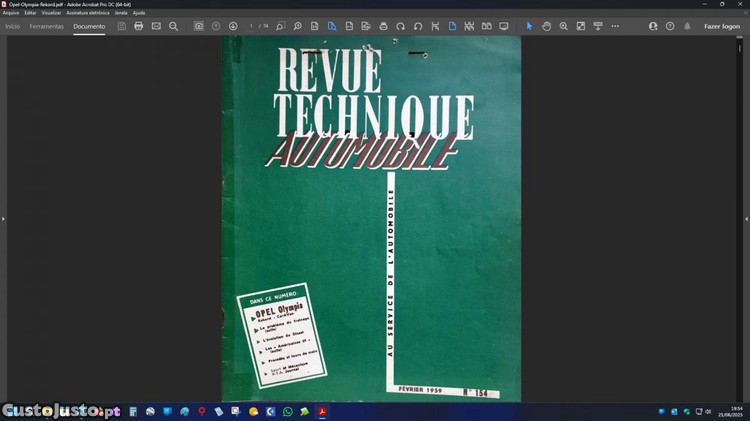
Task: Open the Início tab
Action: click(13, 26)
